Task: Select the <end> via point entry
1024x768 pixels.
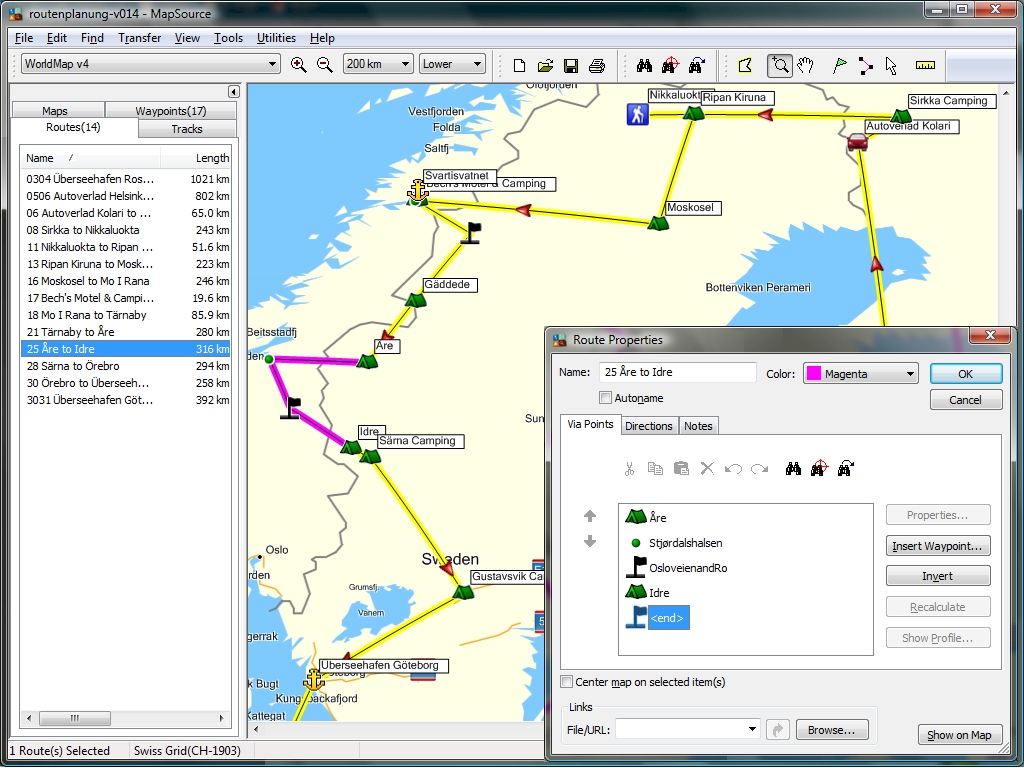Action: (x=667, y=618)
